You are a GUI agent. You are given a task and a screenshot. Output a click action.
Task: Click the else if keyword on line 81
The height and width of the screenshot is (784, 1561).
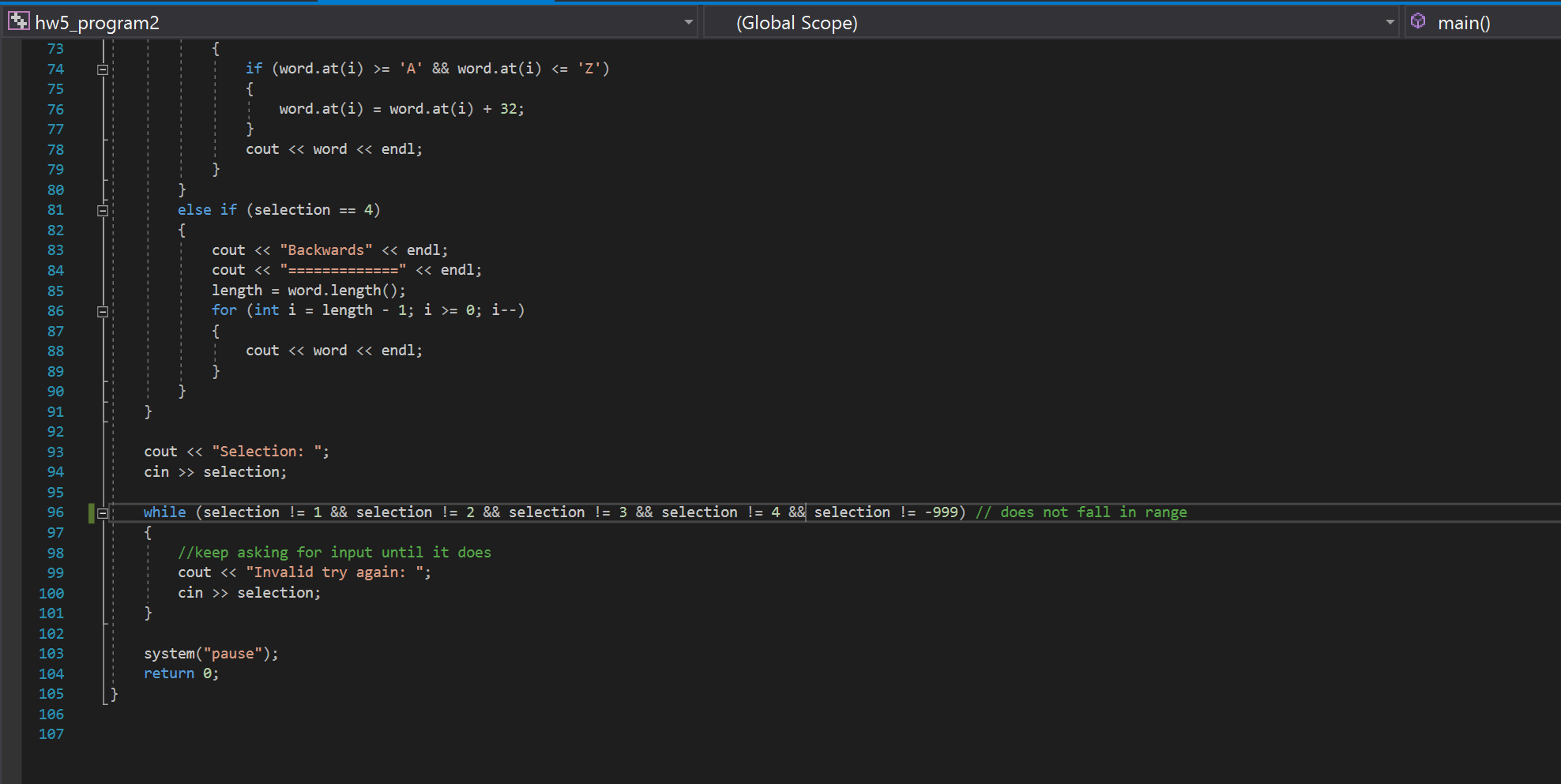[207, 210]
